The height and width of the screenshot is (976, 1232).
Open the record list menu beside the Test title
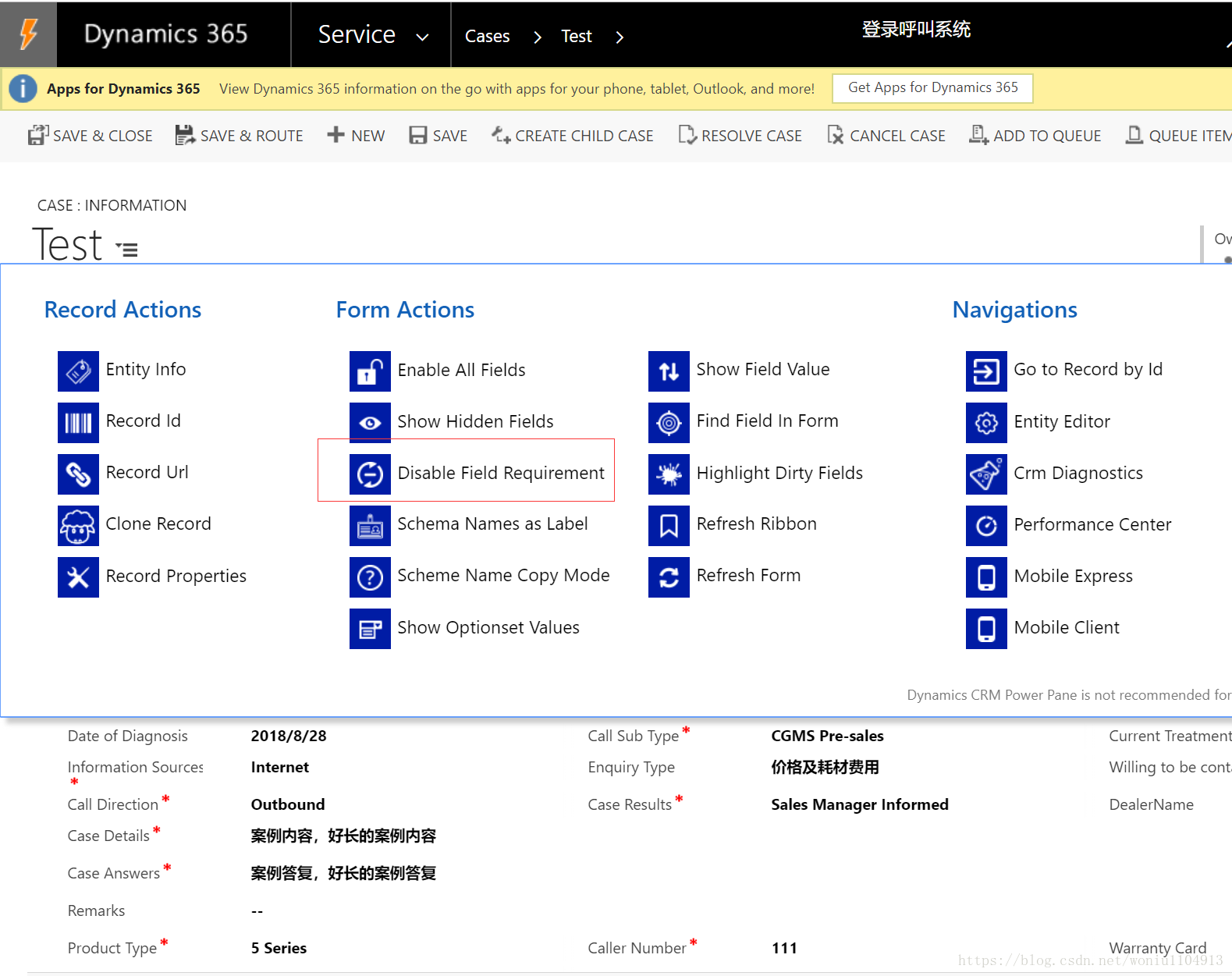click(x=127, y=249)
